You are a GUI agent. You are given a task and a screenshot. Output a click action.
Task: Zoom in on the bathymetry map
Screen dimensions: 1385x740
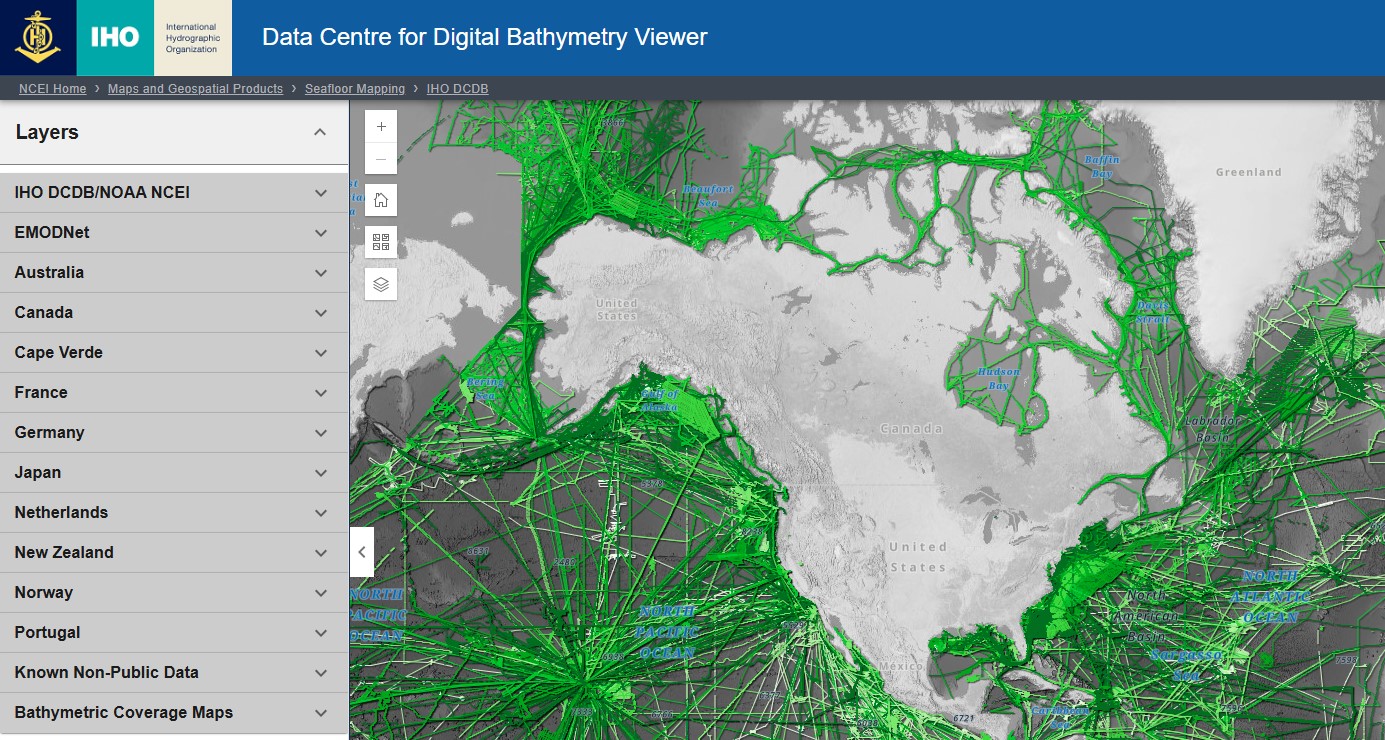[x=381, y=127]
